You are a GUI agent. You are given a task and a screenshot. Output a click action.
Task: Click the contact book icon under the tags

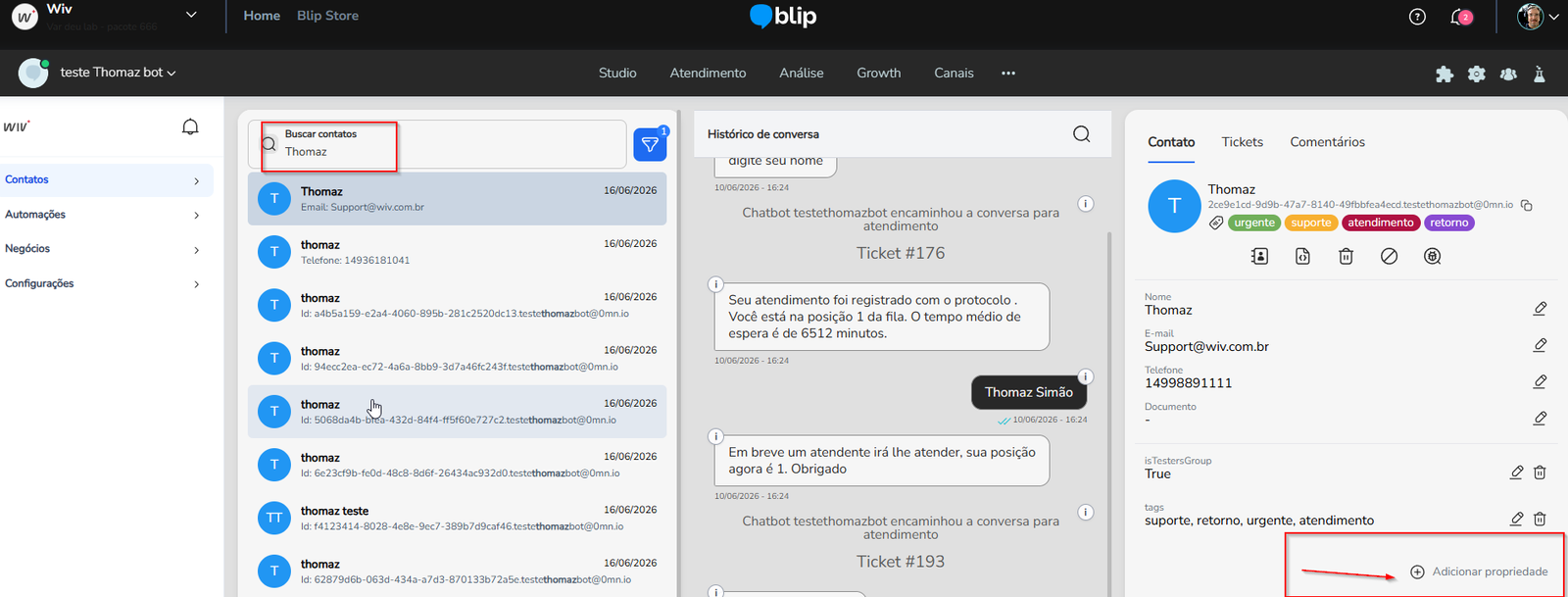pyautogui.click(x=1259, y=256)
